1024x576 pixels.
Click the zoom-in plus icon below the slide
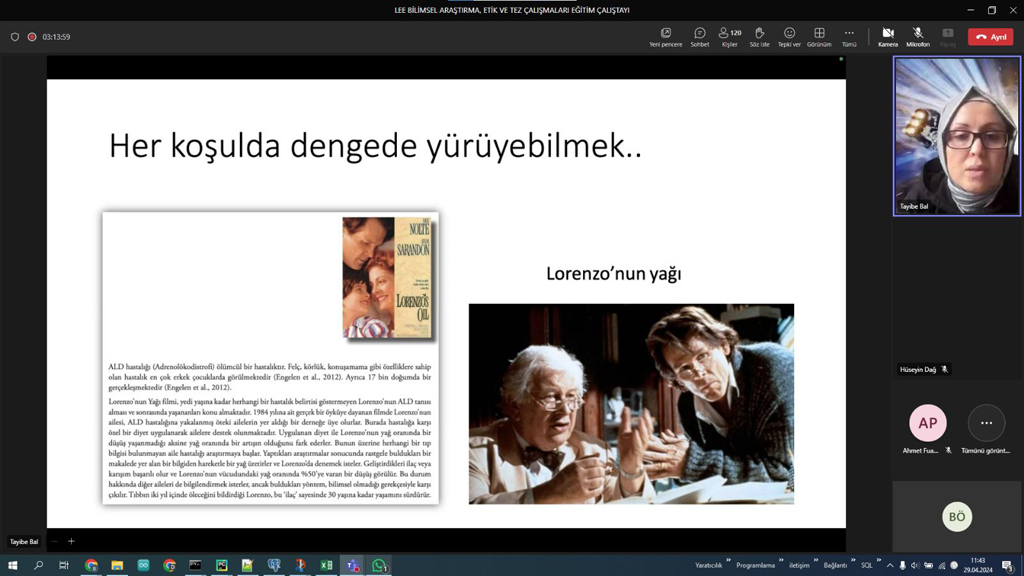(71, 542)
